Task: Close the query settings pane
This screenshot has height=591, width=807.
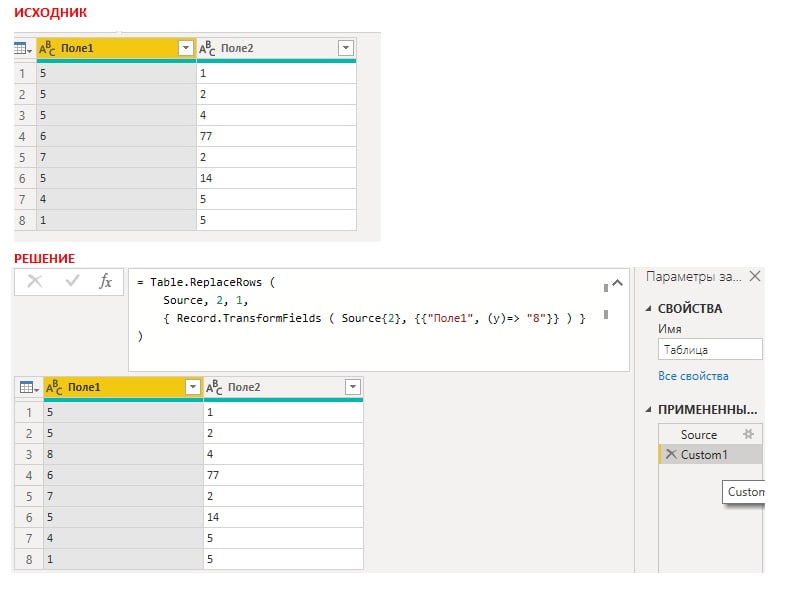Action: (755, 276)
